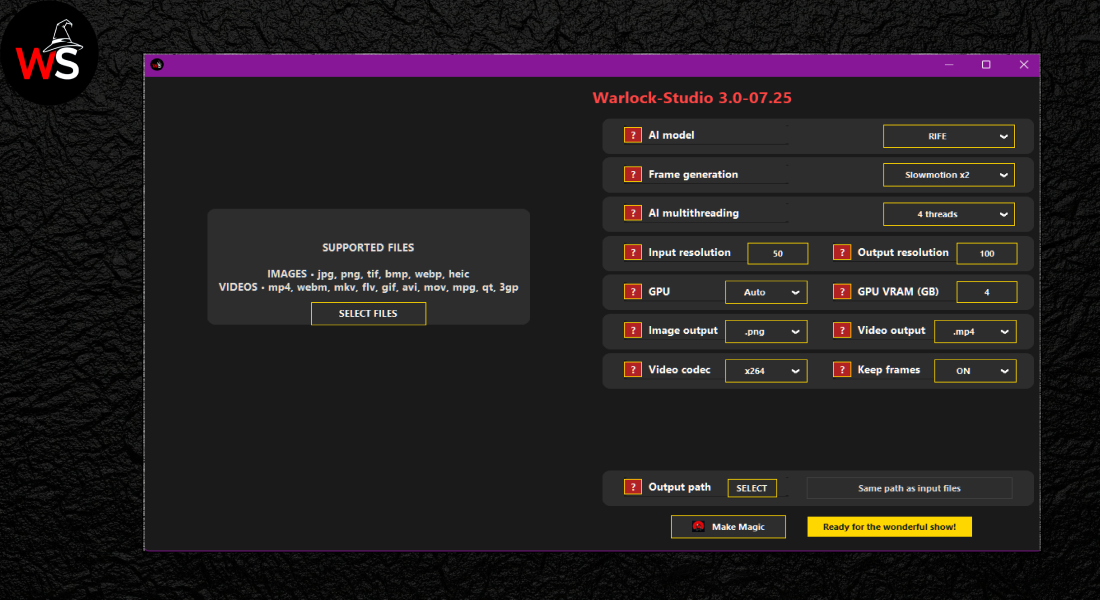The width and height of the screenshot is (1100, 600).
Task: Click Video codec help icon
Action: (x=632, y=370)
